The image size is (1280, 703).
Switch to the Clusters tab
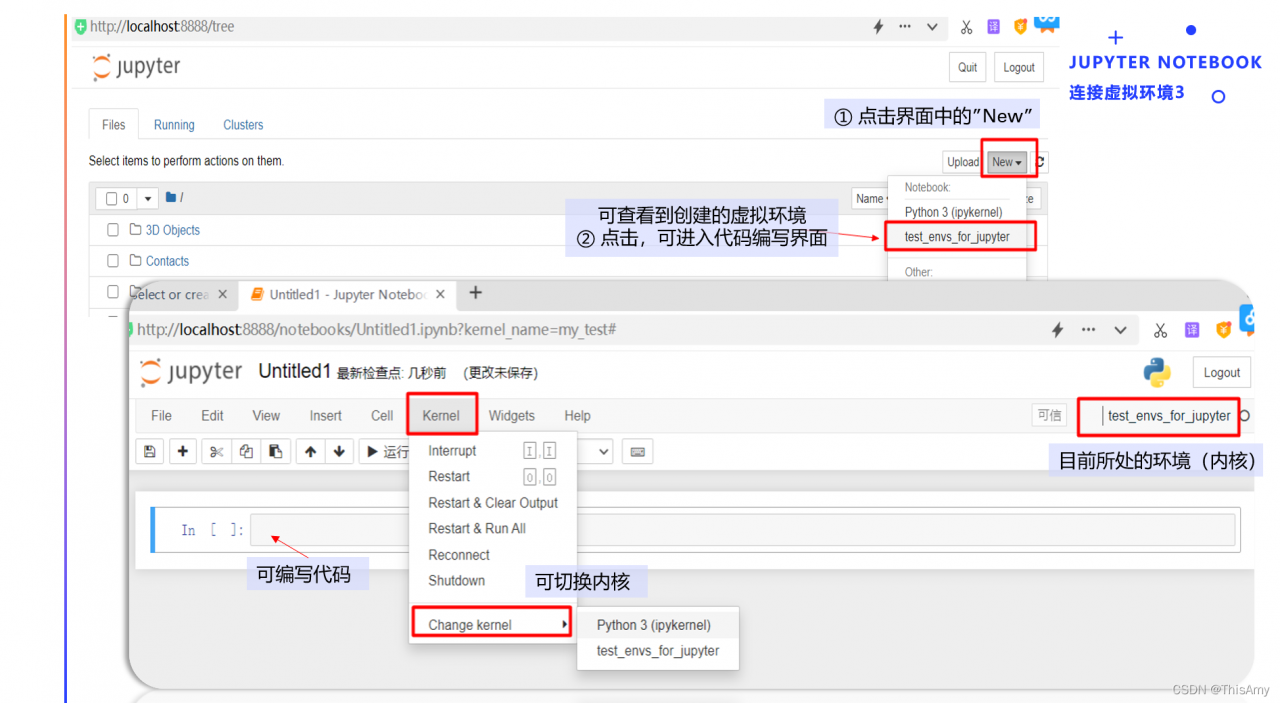coord(243,125)
